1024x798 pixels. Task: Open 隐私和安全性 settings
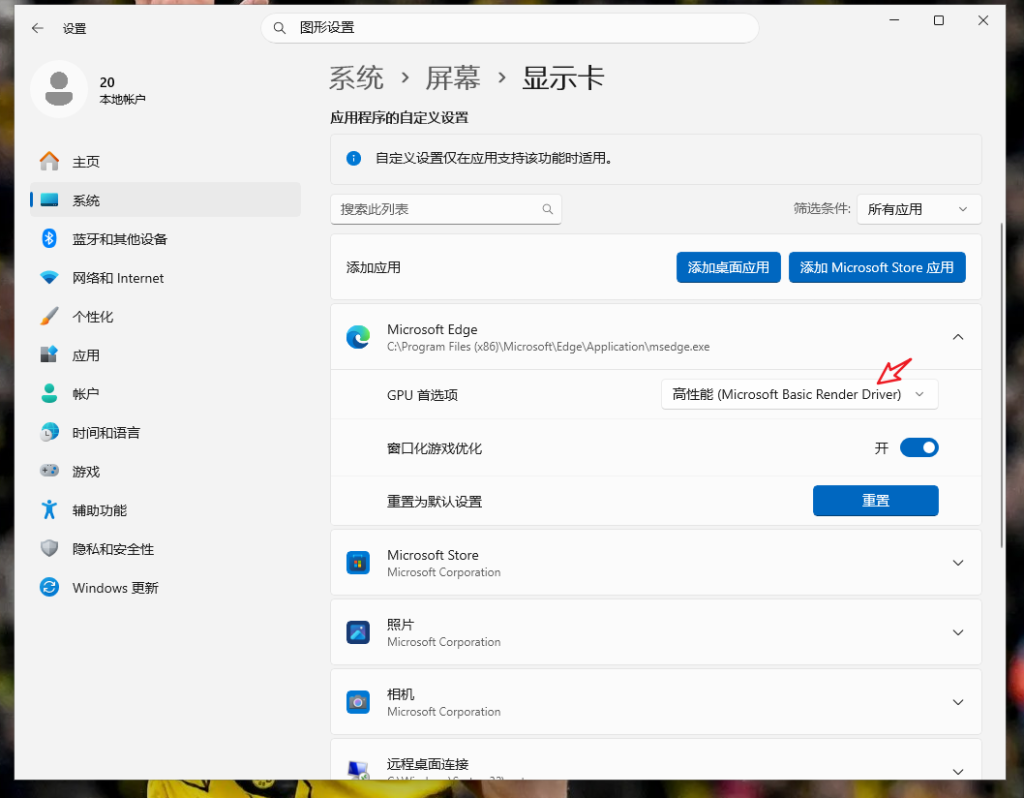coord(165,549)
